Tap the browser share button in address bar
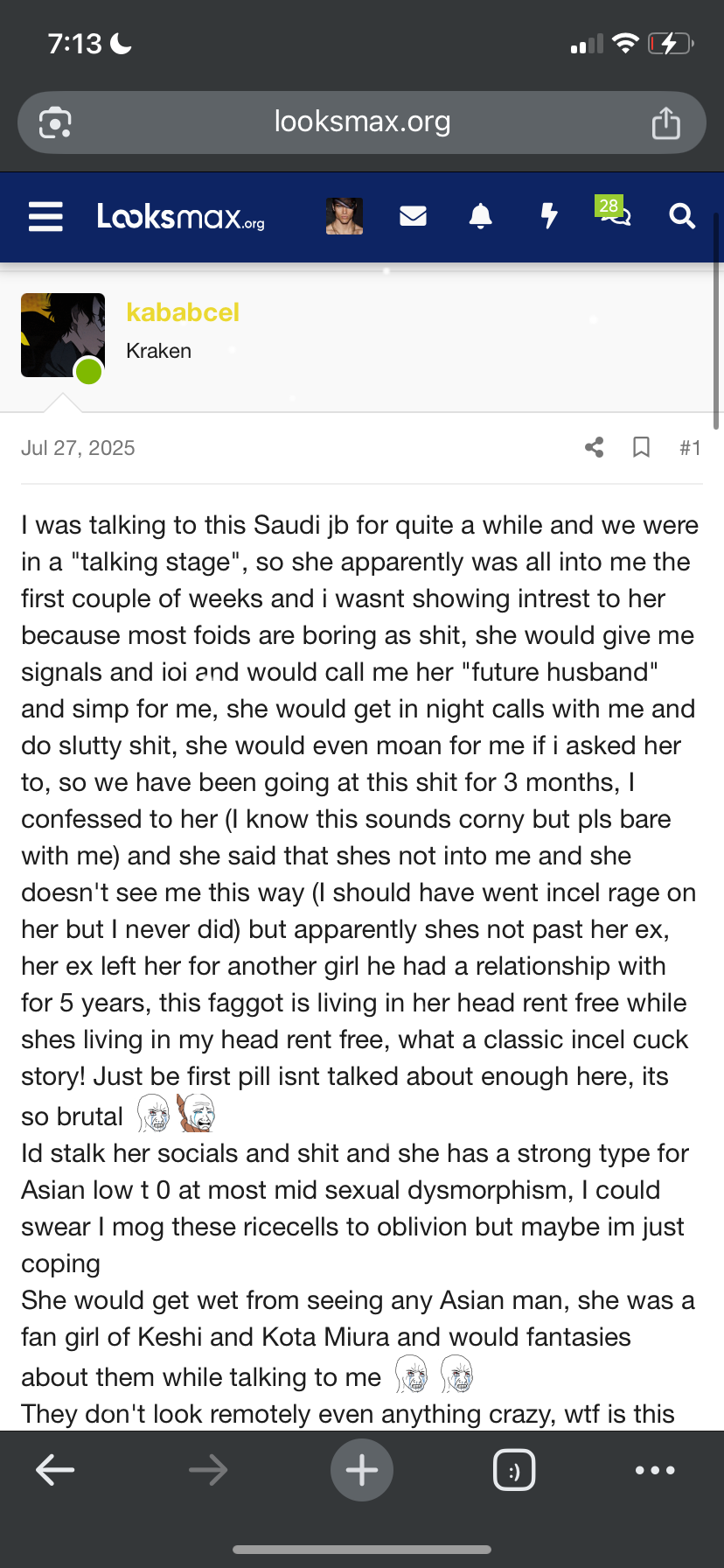Image resolution: width=724 pixels, height=1568 pixels. [x=665, y=122]
